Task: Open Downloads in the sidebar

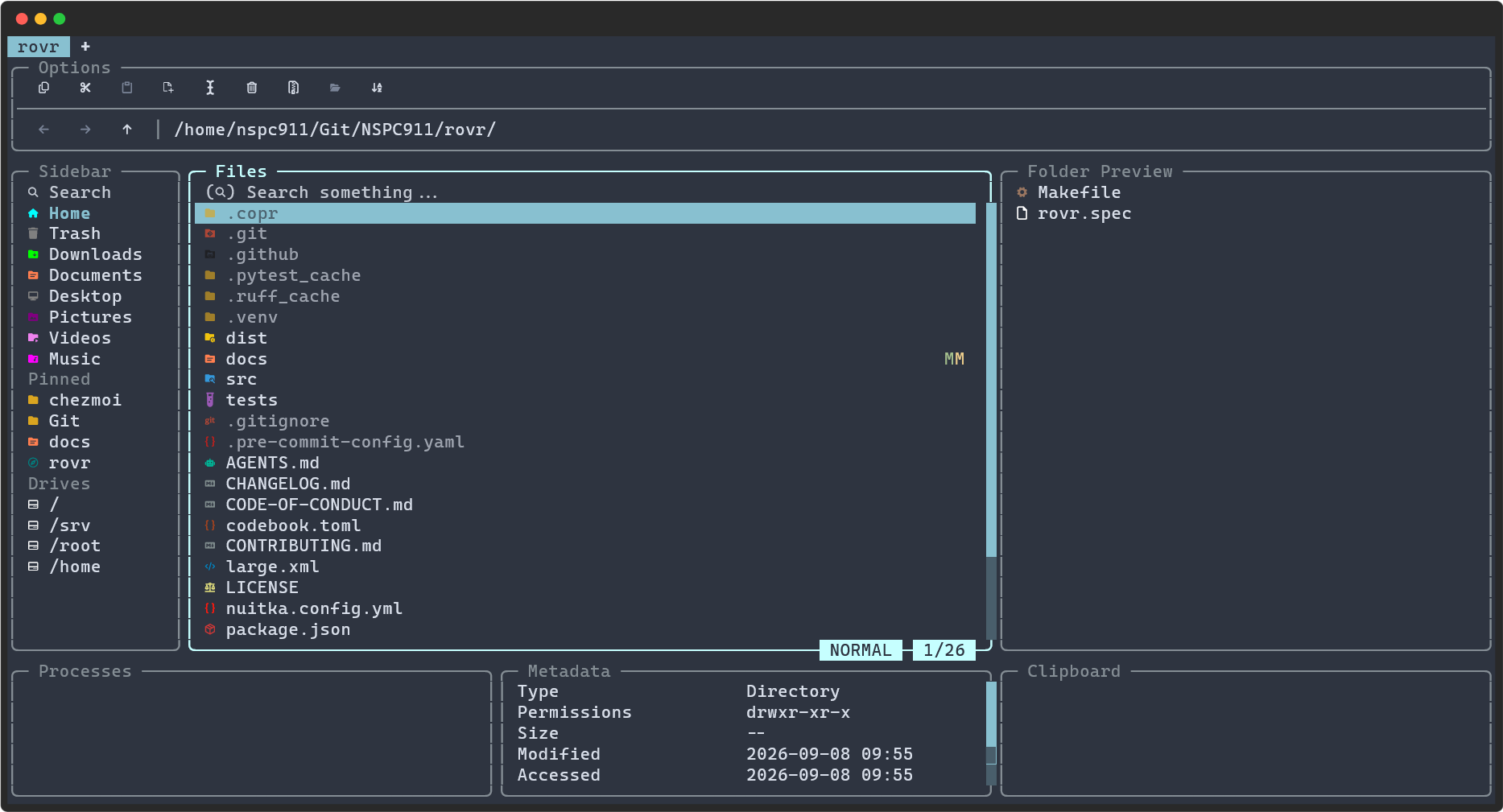Action: pyautogui.click(x=97, y=254)
